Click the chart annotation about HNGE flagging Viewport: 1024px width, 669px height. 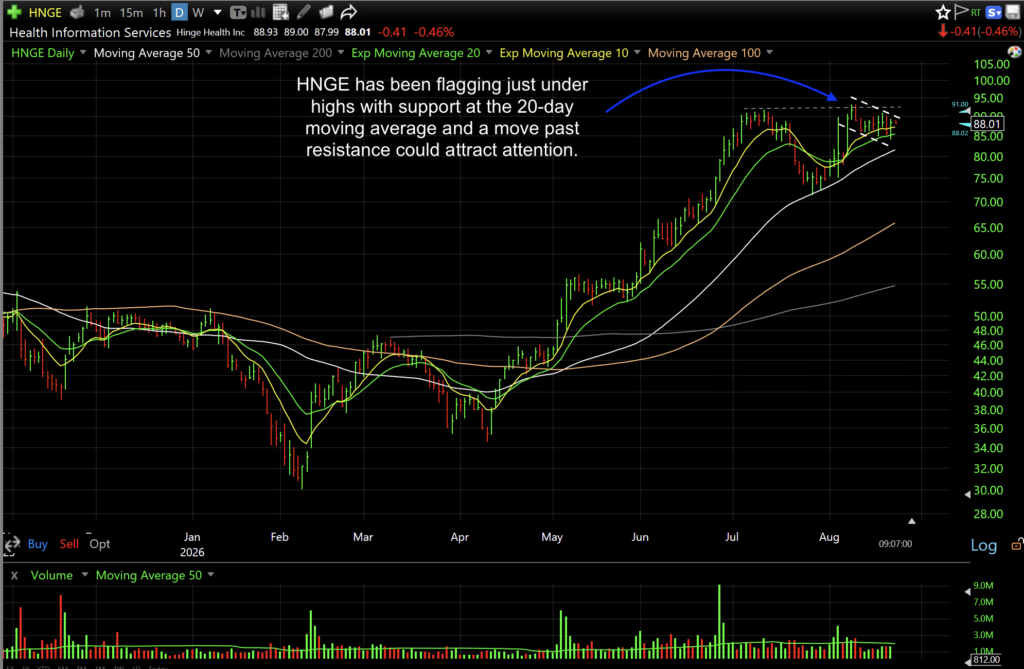click(x=442, y=117)
